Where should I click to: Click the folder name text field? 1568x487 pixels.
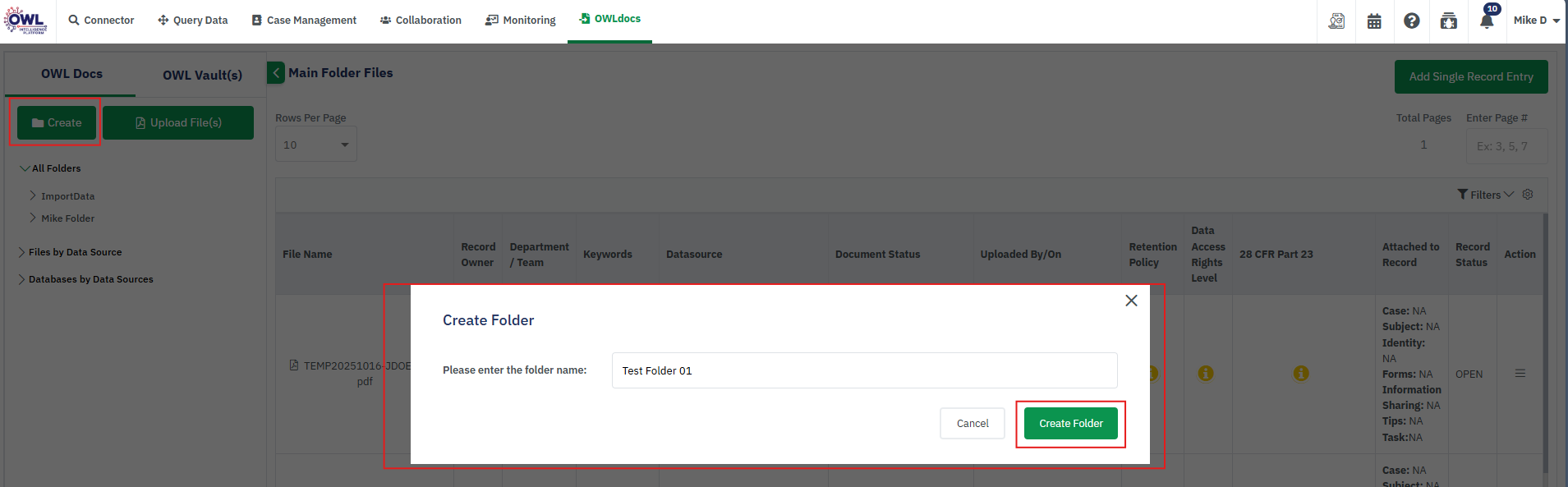tap(864, 371)
